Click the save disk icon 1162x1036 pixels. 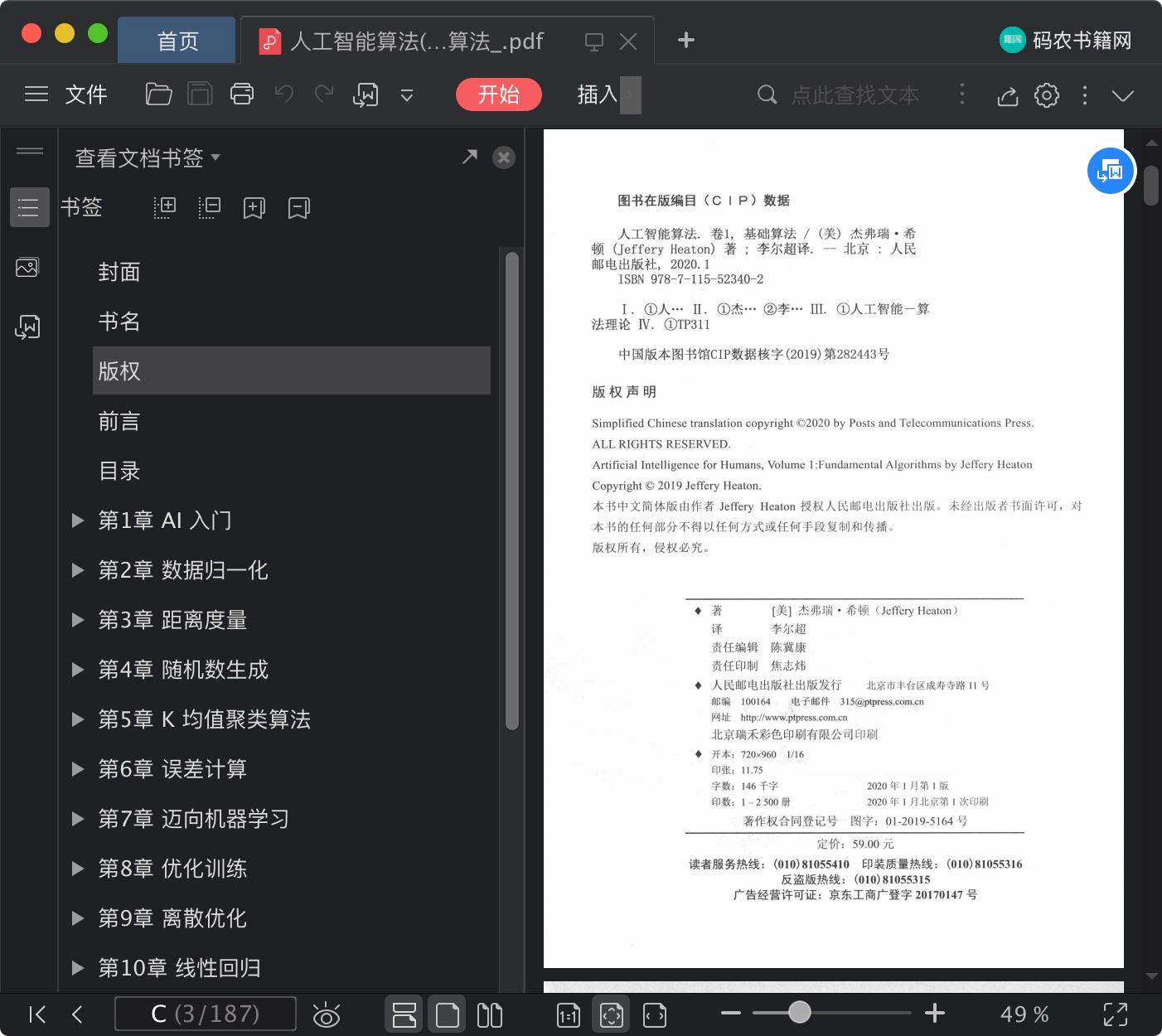pos(200,94)
